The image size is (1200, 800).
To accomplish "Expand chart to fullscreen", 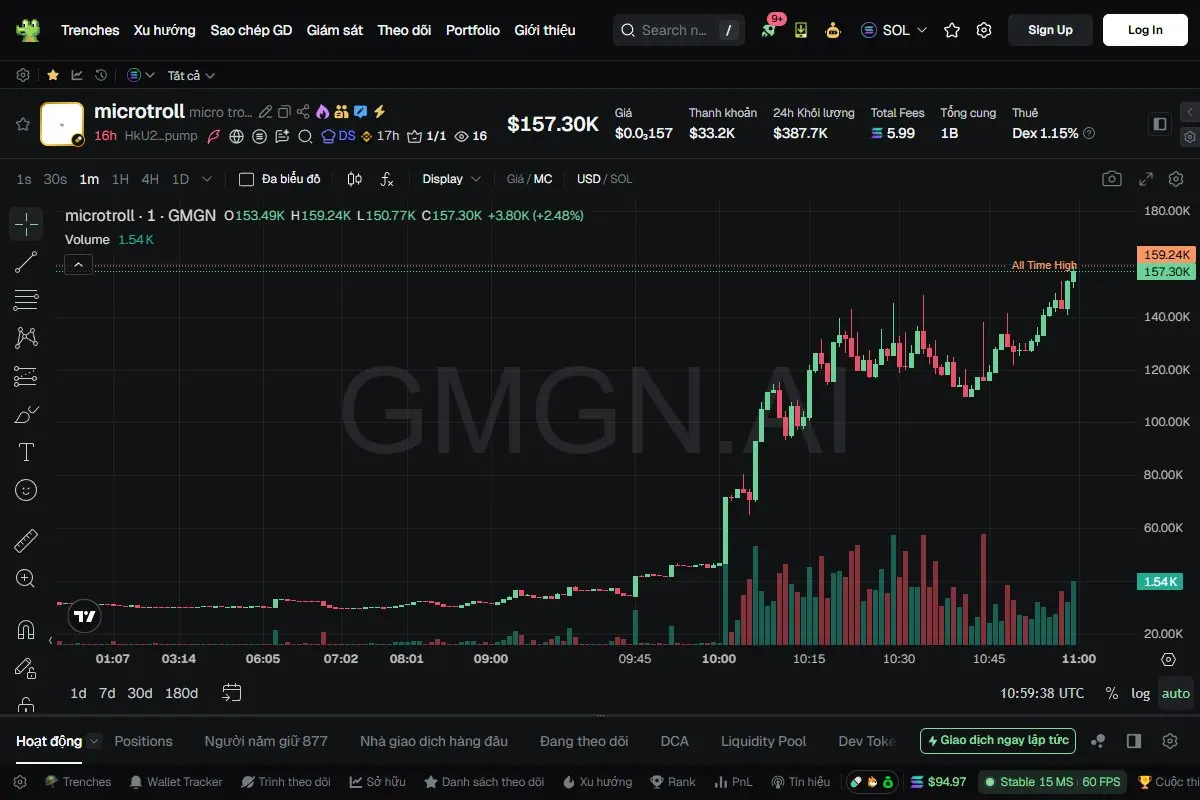I will coord(1146,179).
